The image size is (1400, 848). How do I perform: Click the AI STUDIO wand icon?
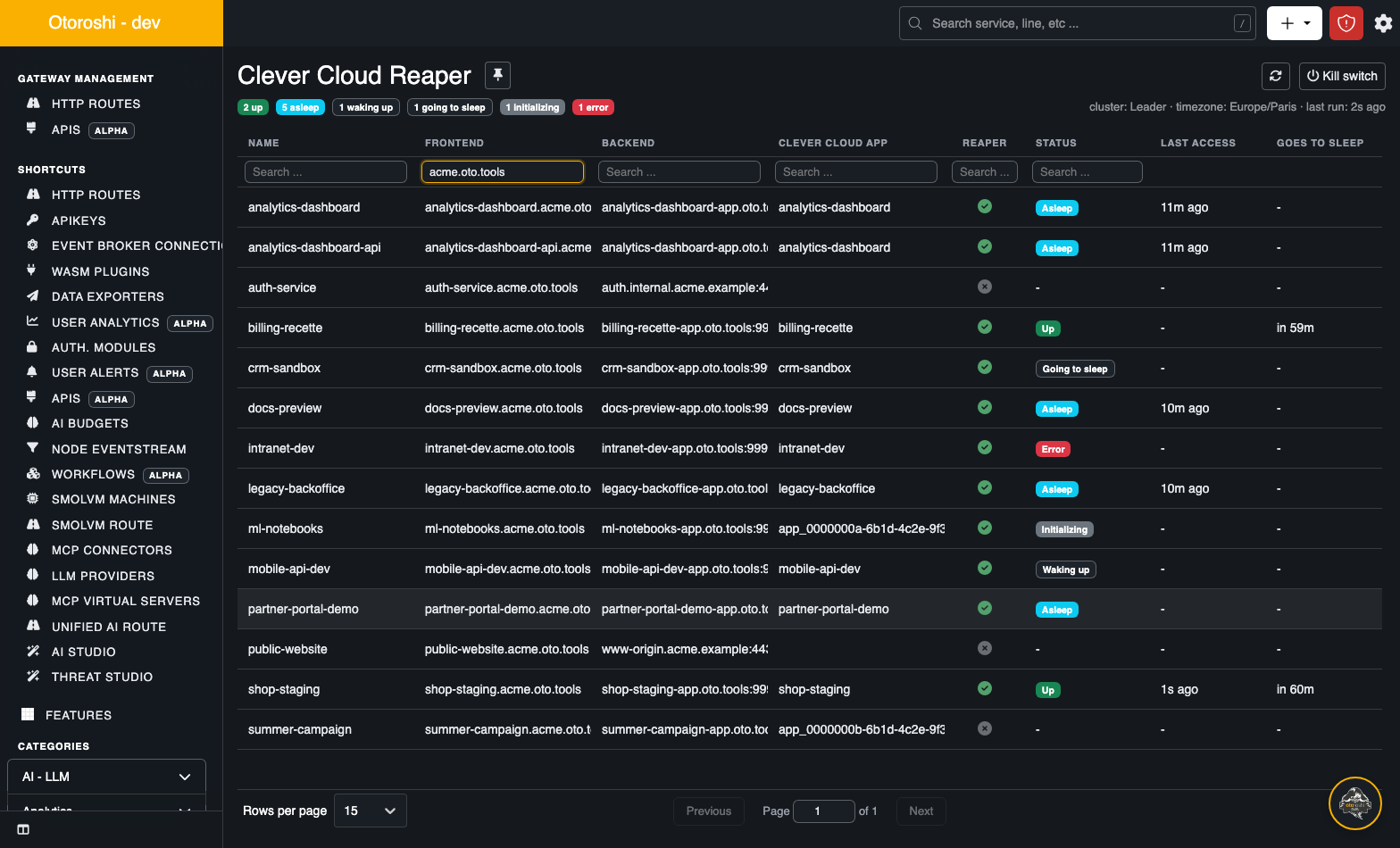point(33,652)
